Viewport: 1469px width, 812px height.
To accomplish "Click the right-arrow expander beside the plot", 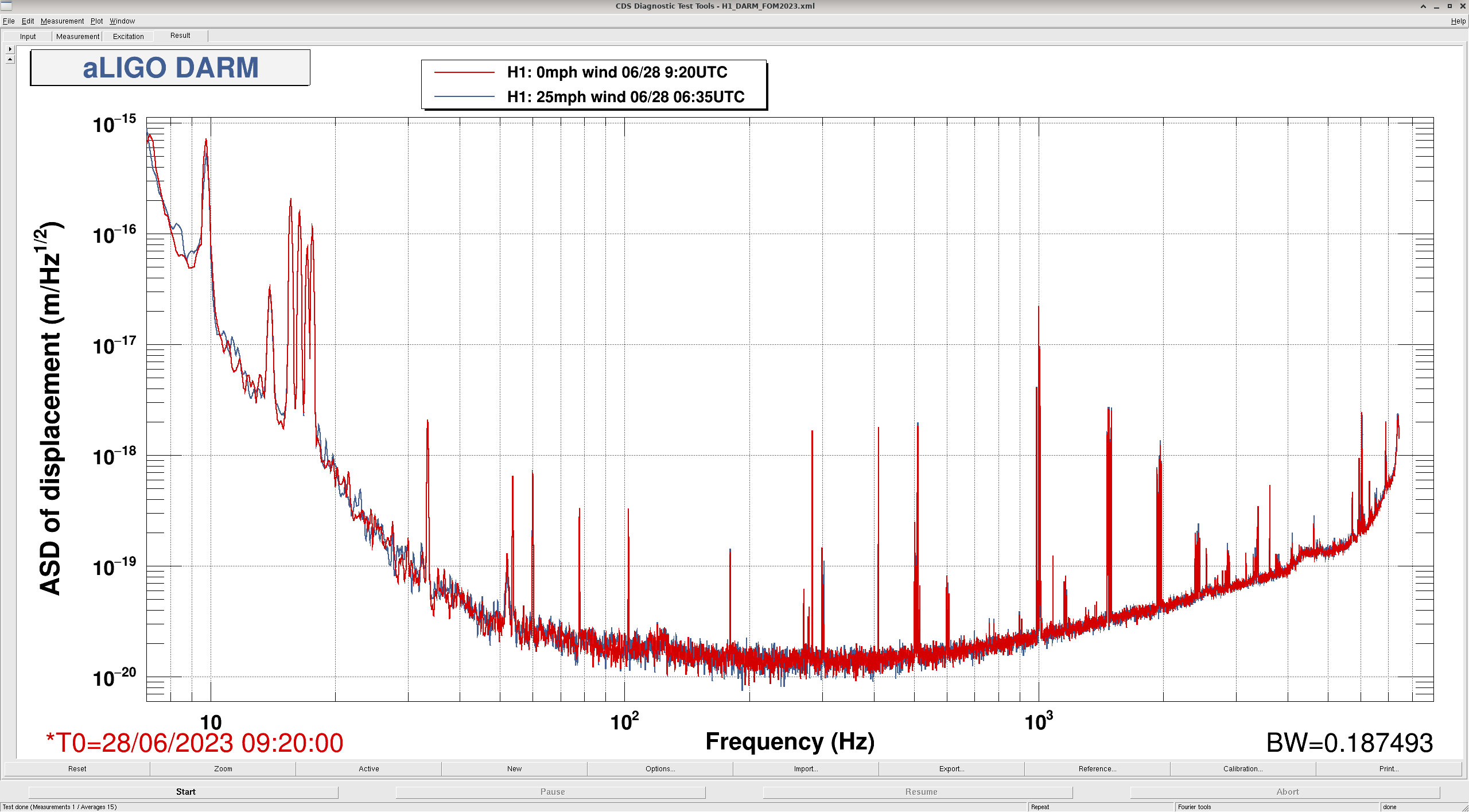I will click(10, 49).
